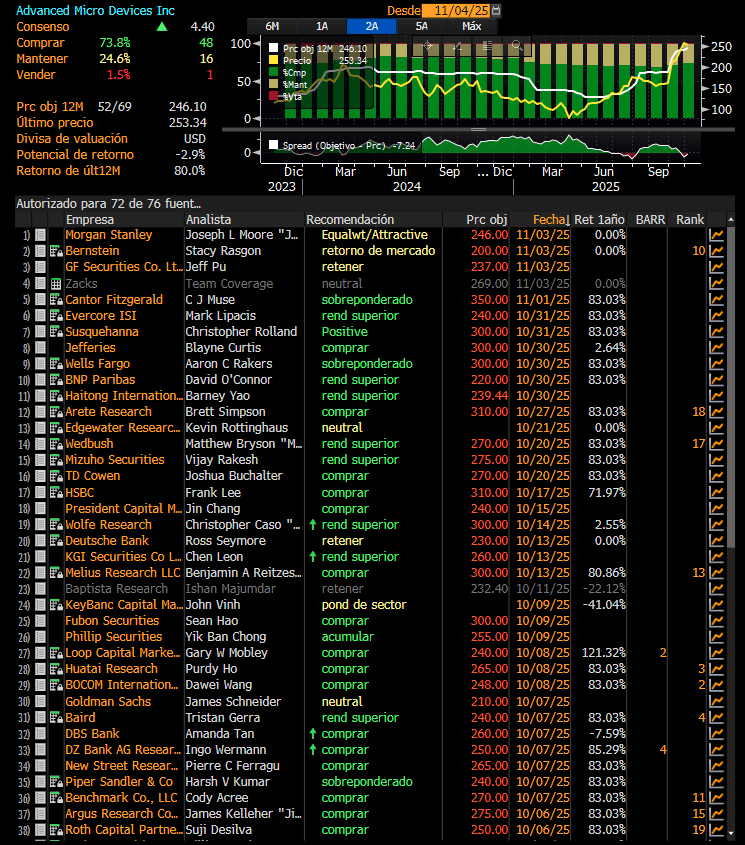Select analyst Stacy Rasgon

223,251
